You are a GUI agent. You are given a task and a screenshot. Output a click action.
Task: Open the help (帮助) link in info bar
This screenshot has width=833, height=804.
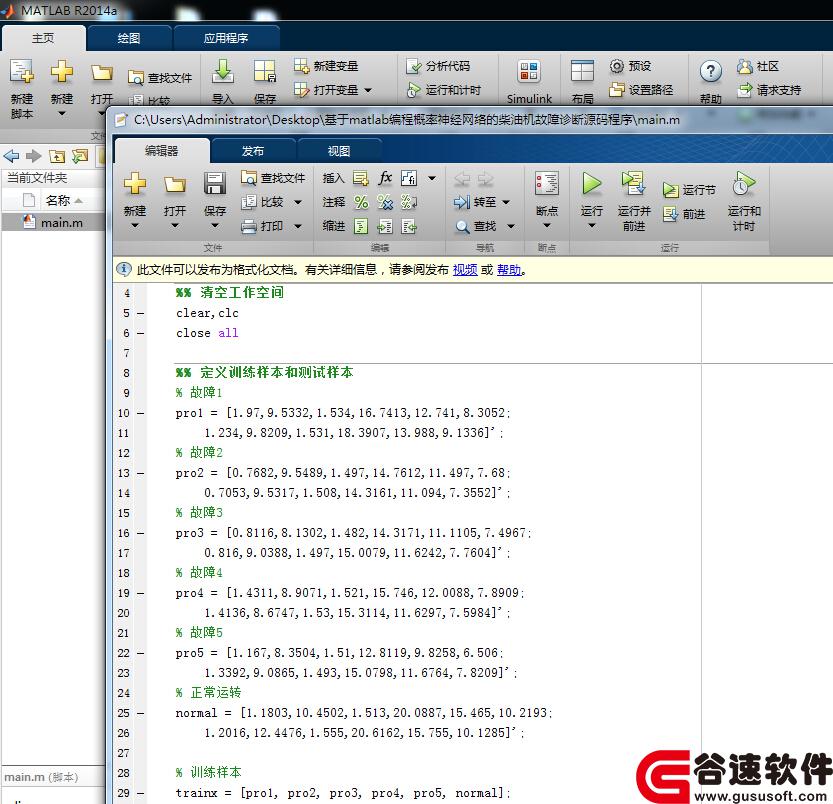[x=509, y=270]
